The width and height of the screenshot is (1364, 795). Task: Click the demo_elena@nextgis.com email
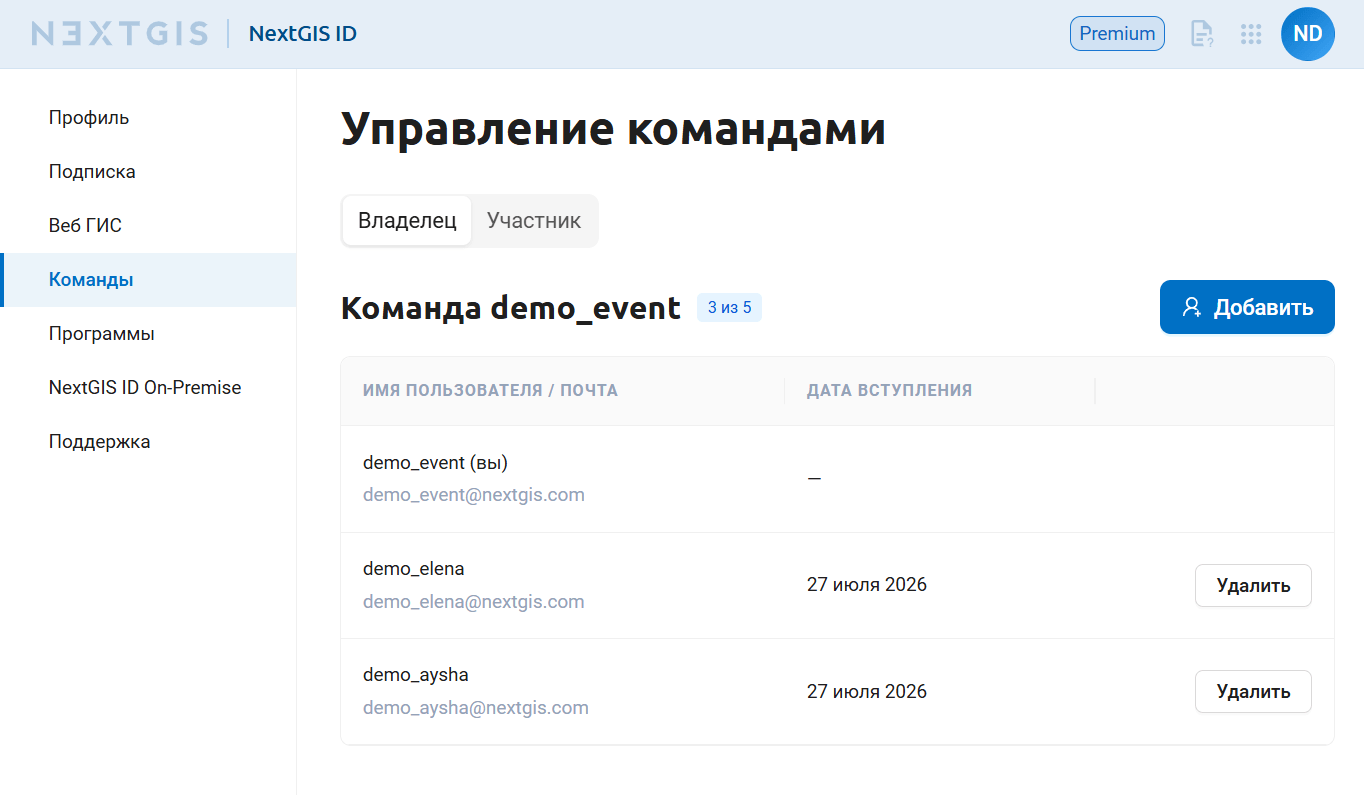pos(474,602)
